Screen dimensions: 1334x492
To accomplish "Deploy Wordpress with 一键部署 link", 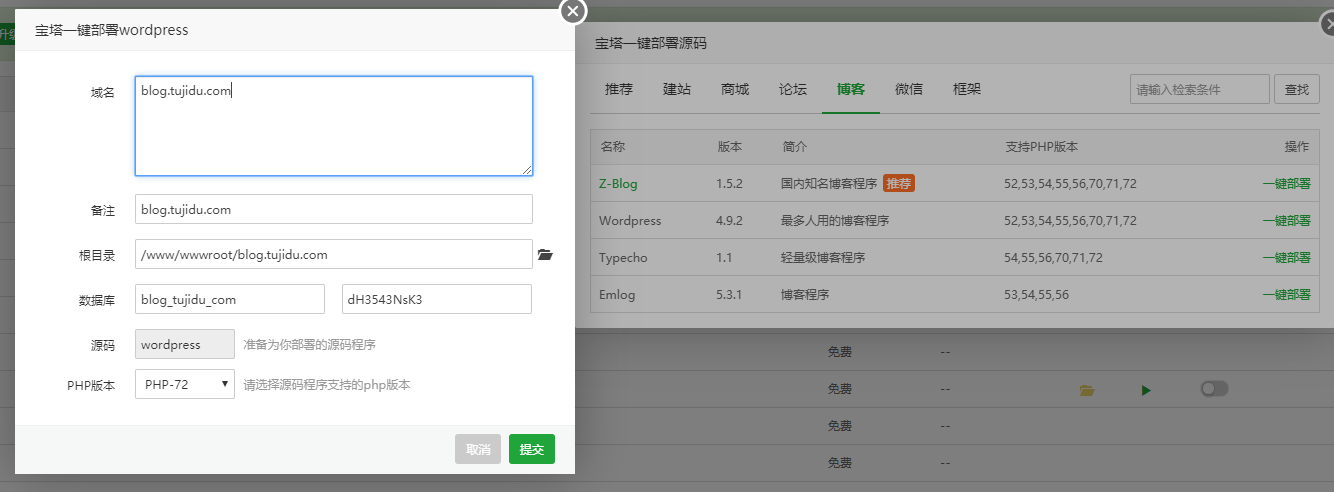I will coord(1286,221).
